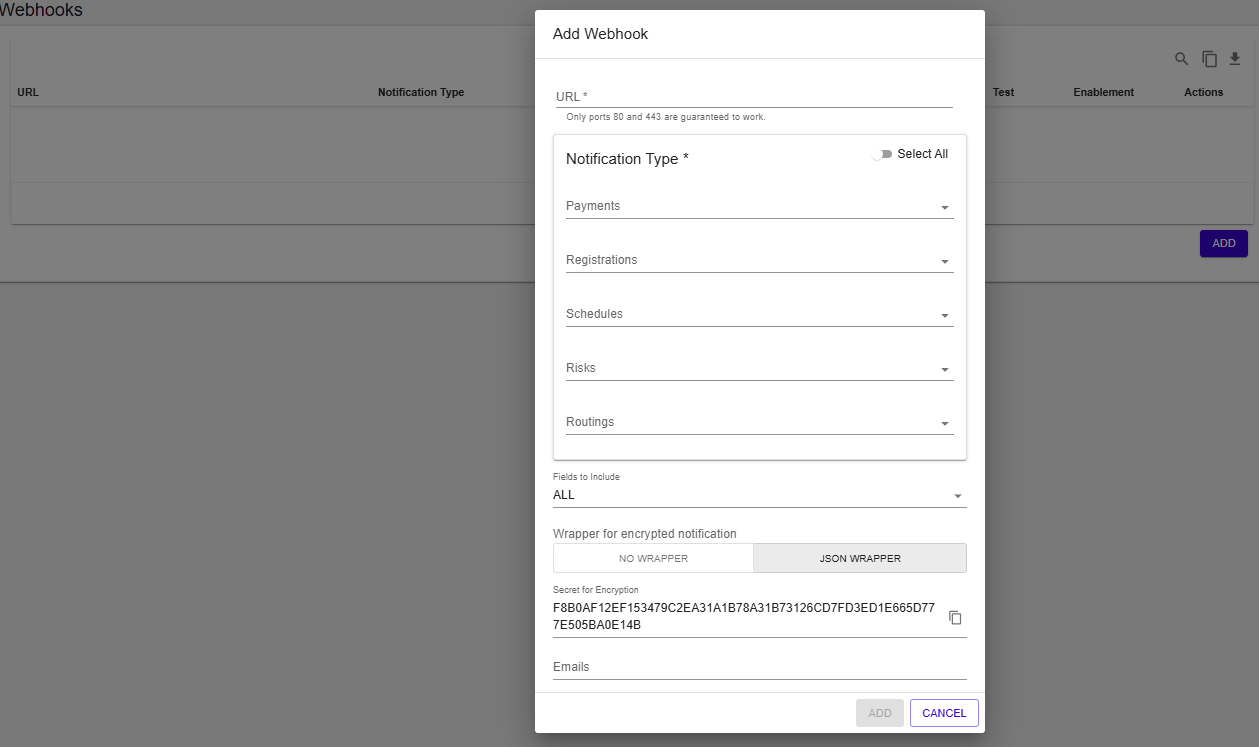Viewport: 1259px width, 747px height.
Task: Click the Add Webhook dialog title
Action: click(601, 34)
